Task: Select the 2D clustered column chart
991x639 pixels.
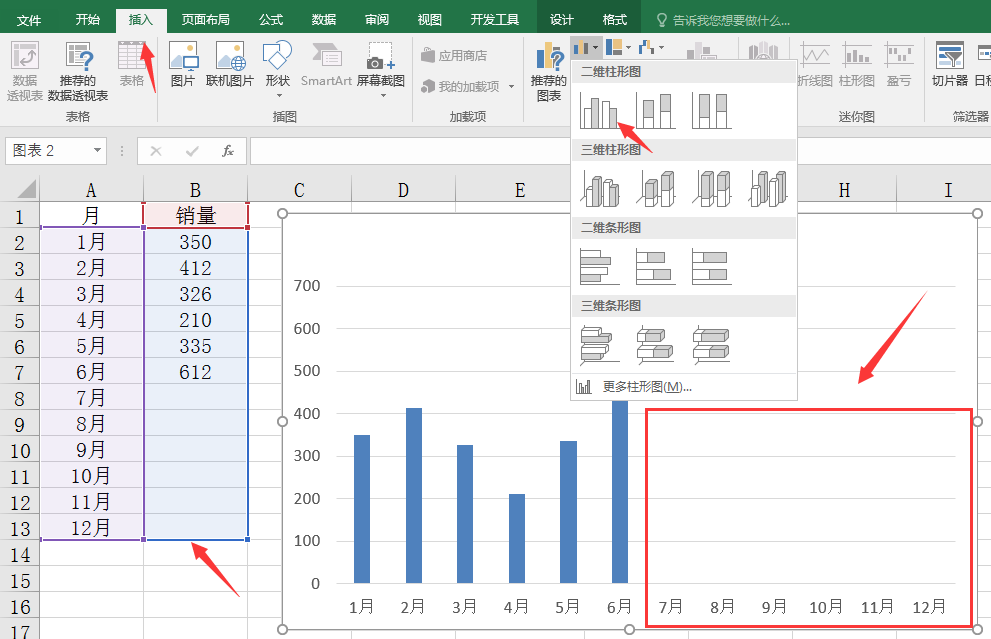Action: (599, 111)
